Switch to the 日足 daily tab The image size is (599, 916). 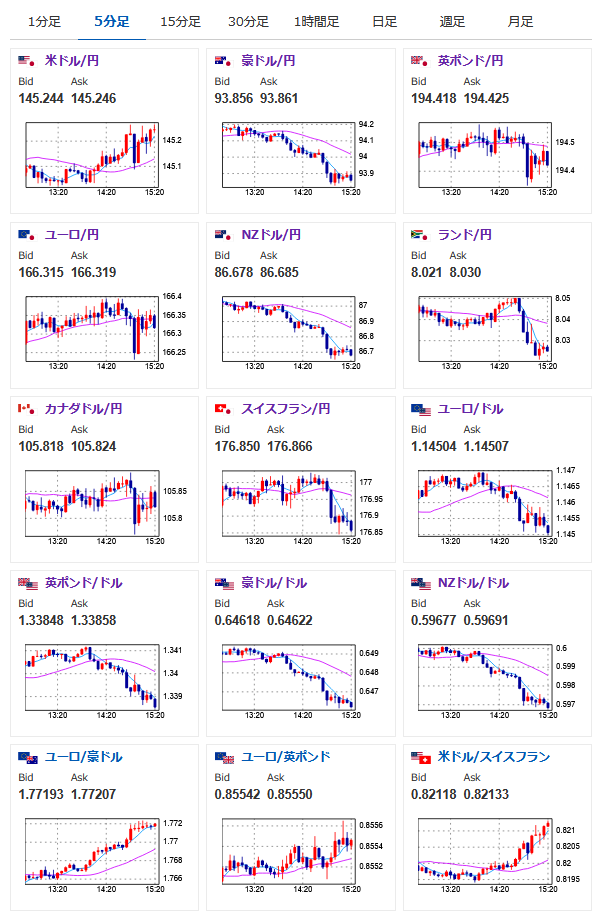(385, 22)
